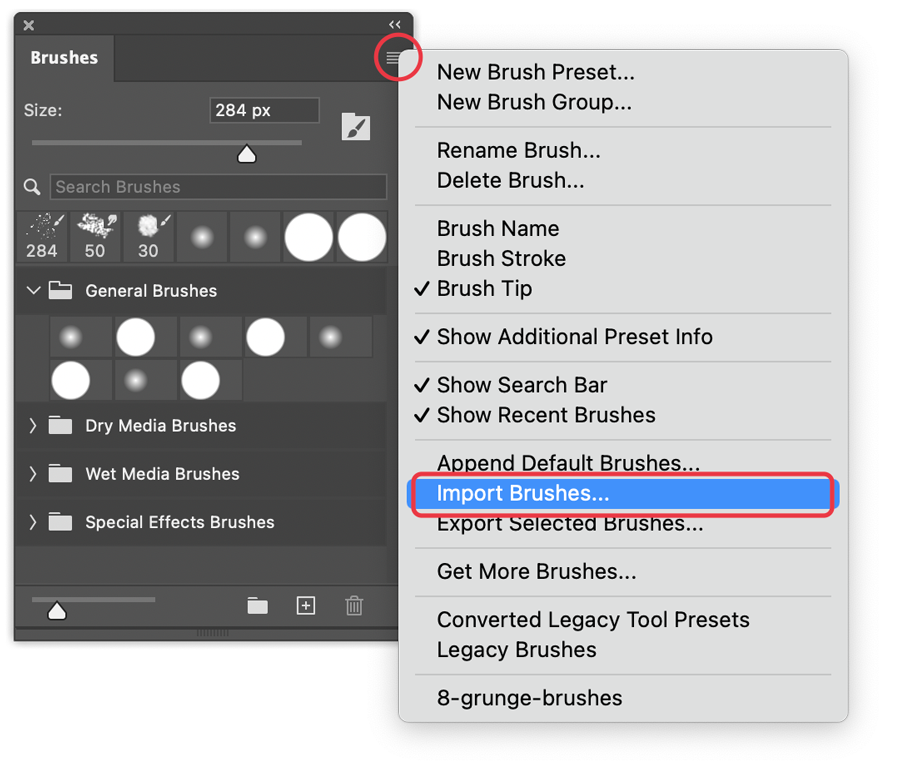The height and width of the screenshot is (779, 900).
Task: Choose 8-grunge-brushes menu item
Action: point(529,698)
